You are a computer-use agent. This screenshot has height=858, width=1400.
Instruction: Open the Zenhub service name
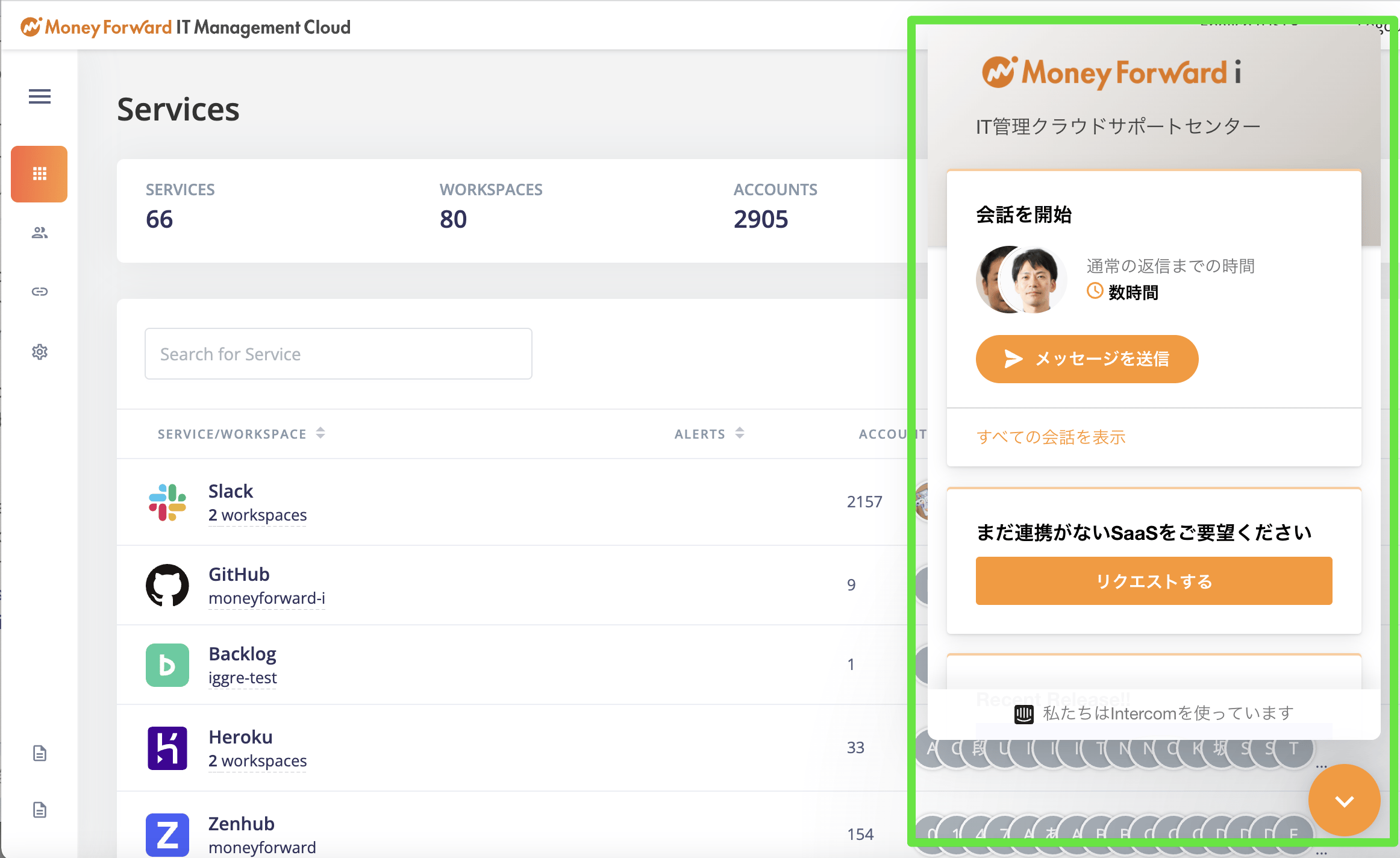tap(242, 824)
